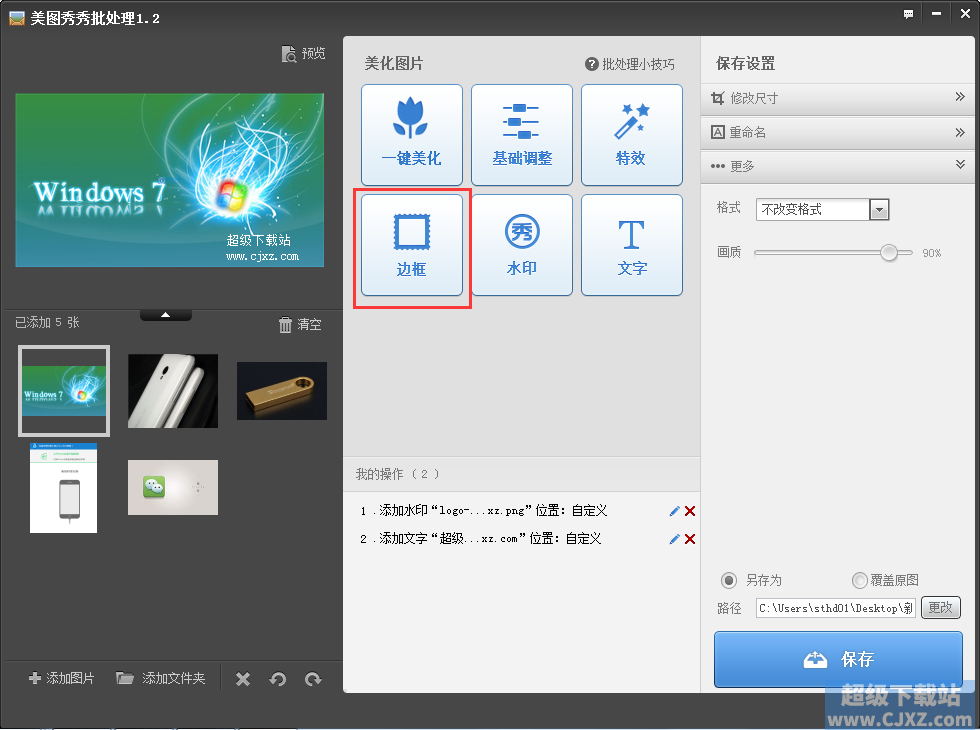Click 添加文件夹 to add a folder

[161, 678]
